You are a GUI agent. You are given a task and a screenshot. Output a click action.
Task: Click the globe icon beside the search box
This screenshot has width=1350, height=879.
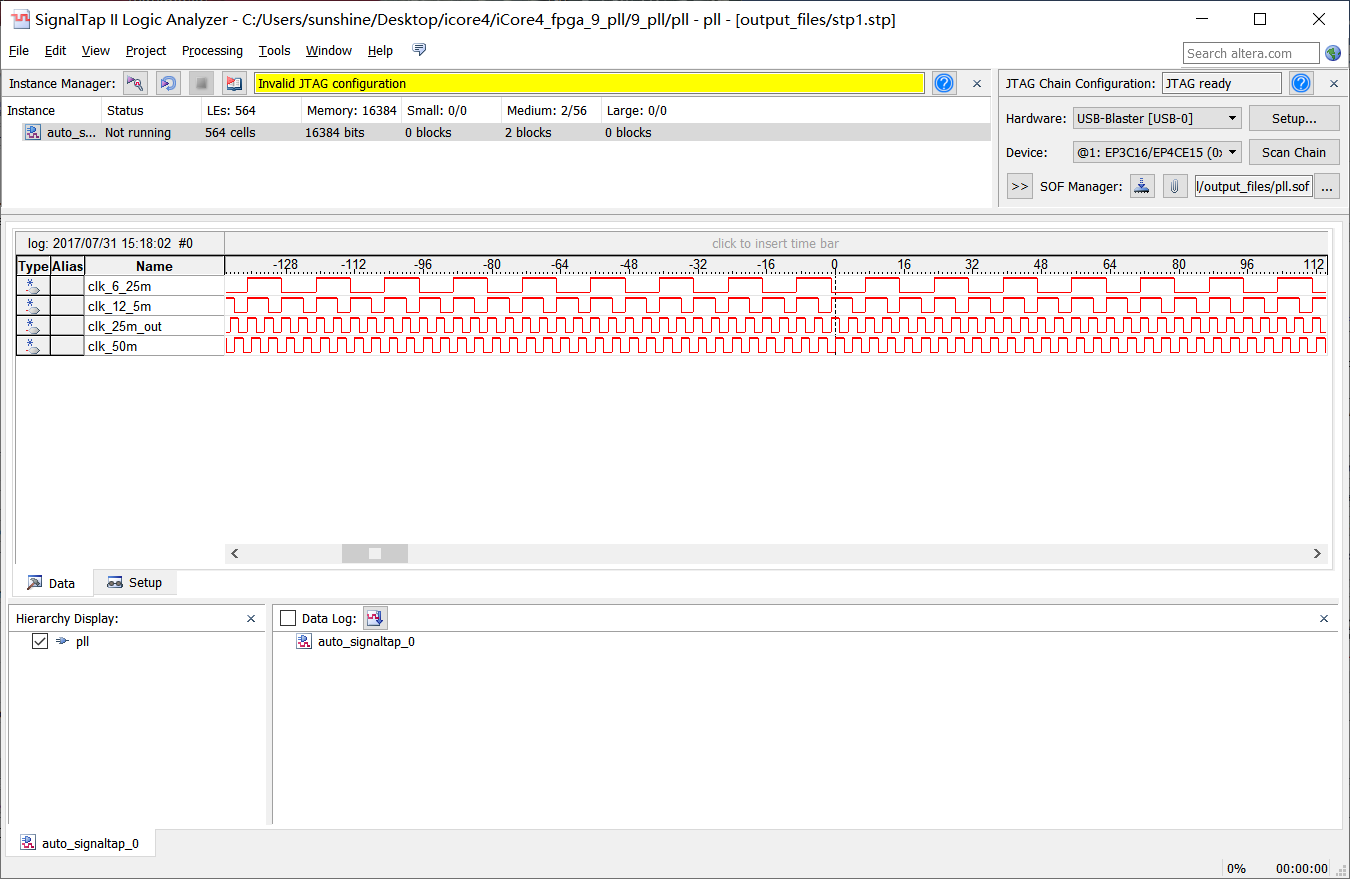click(x=1333, y=53)
